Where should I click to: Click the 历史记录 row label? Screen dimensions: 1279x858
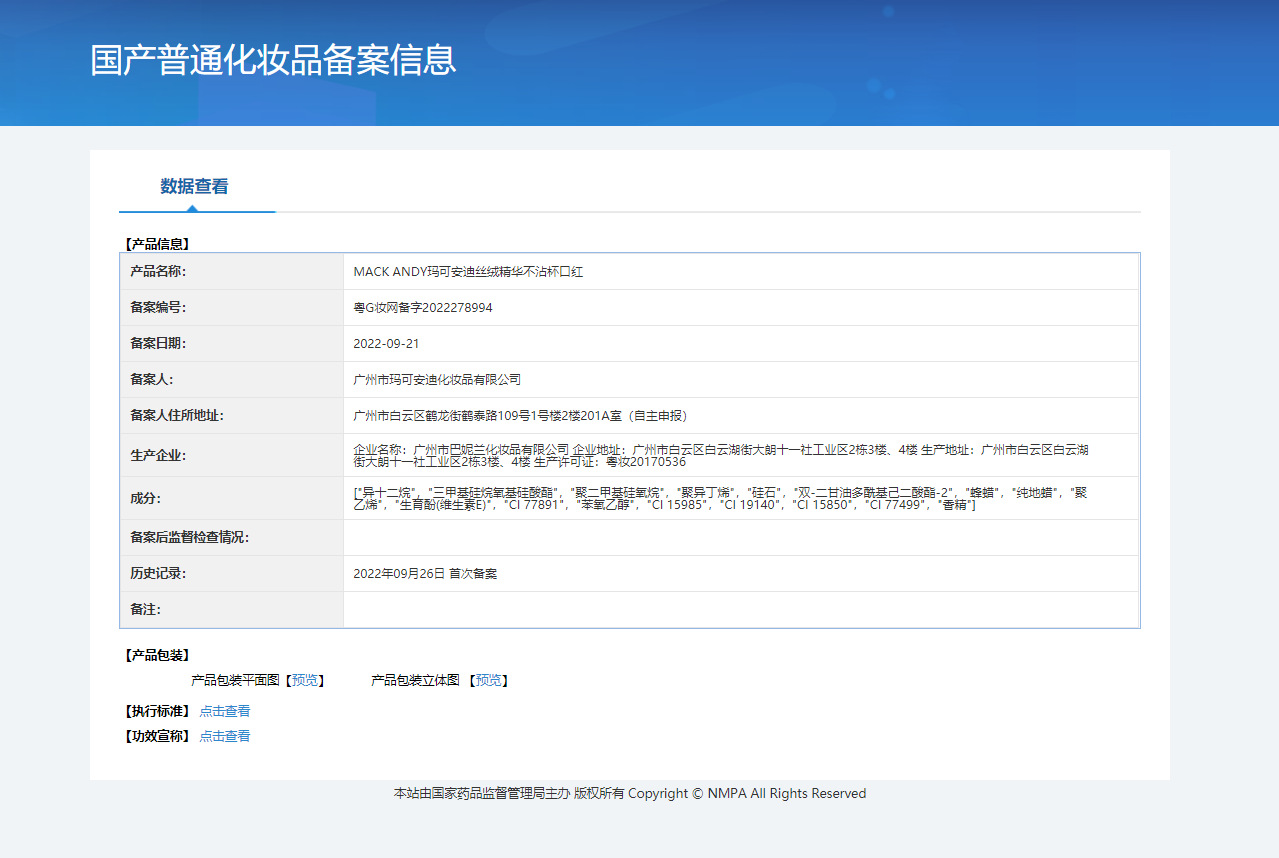tap(158, 574)
